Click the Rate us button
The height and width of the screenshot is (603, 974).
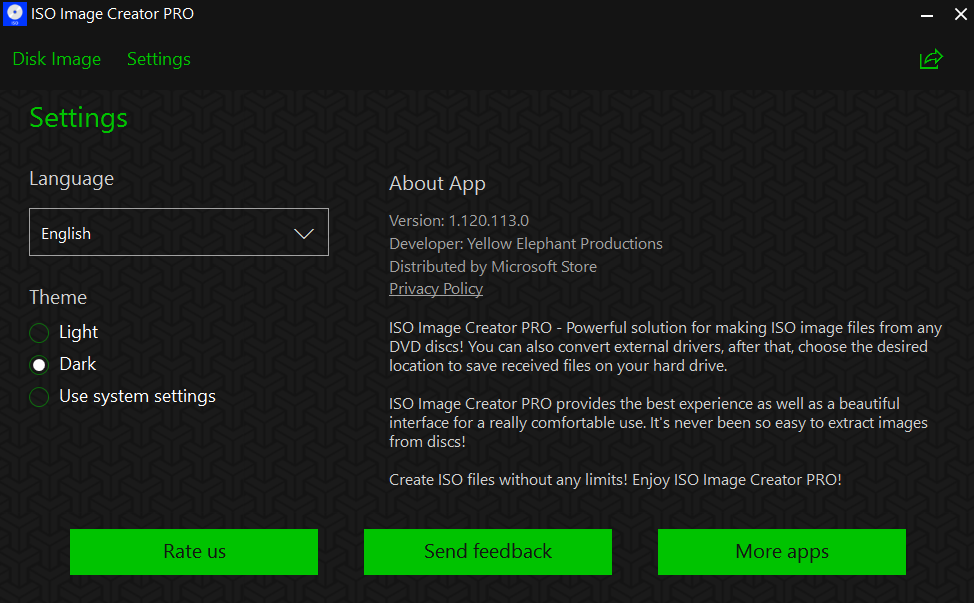[x=194, y=551]
